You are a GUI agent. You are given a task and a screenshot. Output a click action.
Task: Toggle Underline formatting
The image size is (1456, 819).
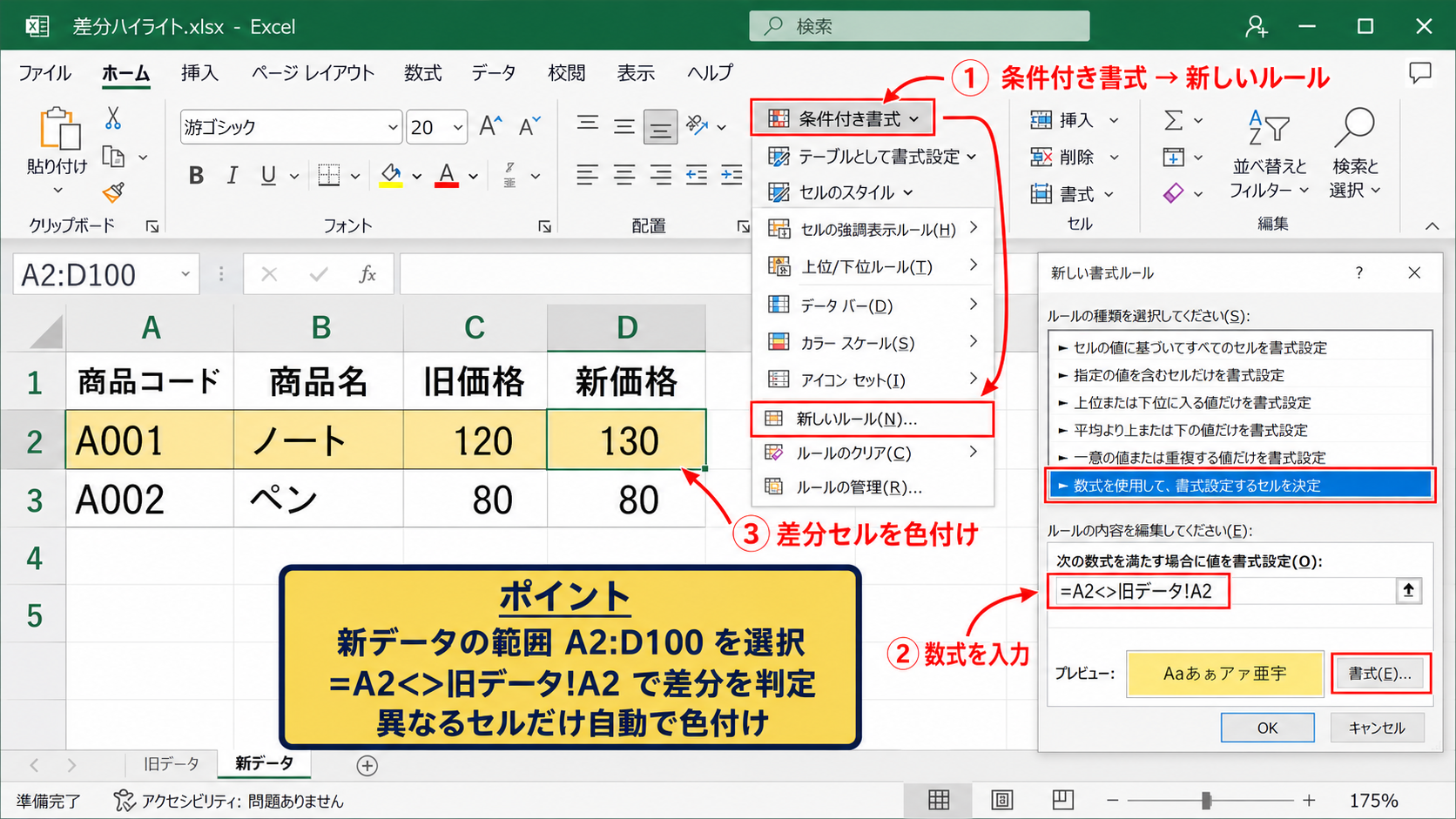[x=268, y=176]
